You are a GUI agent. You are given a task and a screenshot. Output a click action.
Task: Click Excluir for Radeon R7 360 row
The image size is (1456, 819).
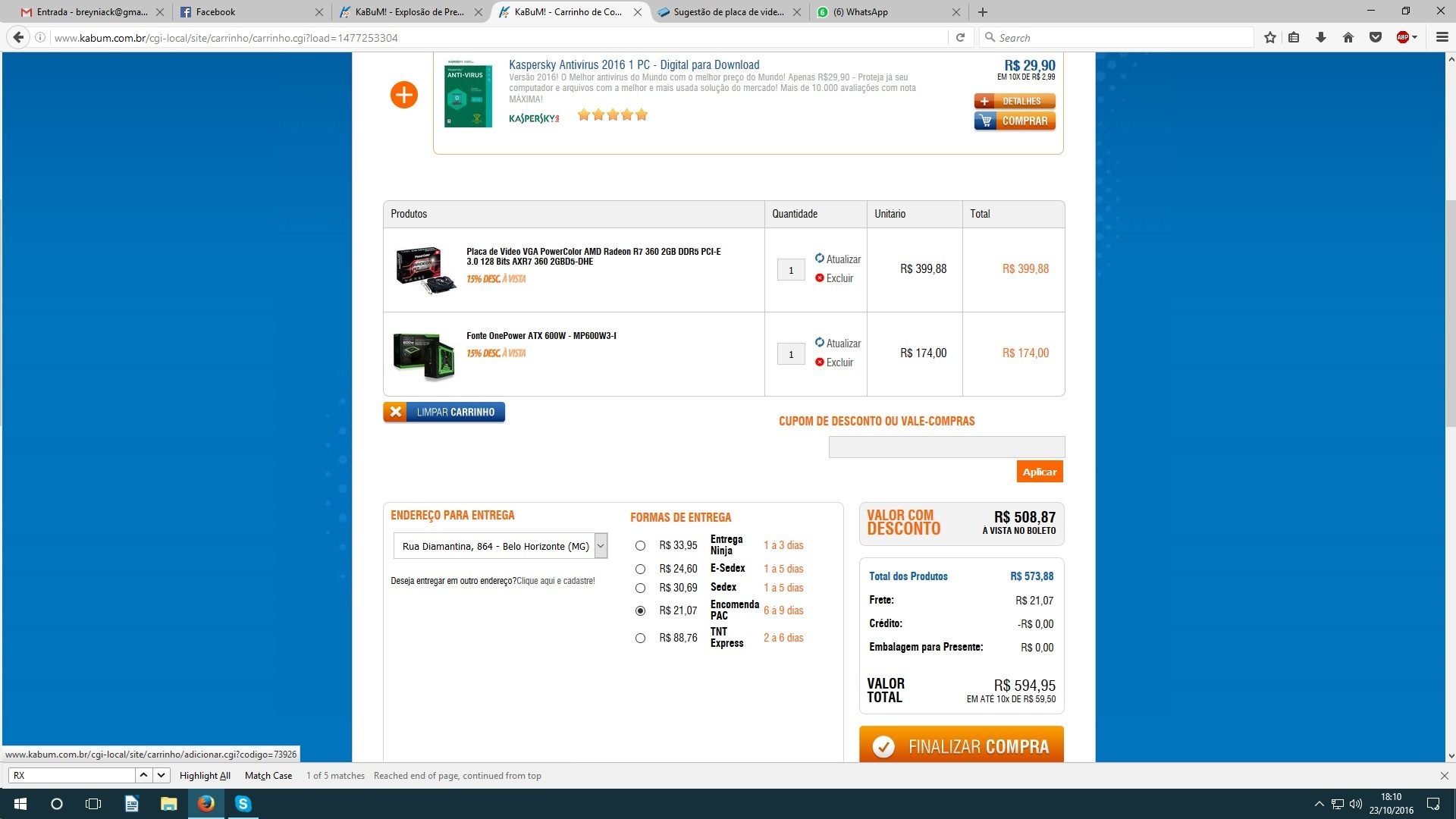point(834,278)
